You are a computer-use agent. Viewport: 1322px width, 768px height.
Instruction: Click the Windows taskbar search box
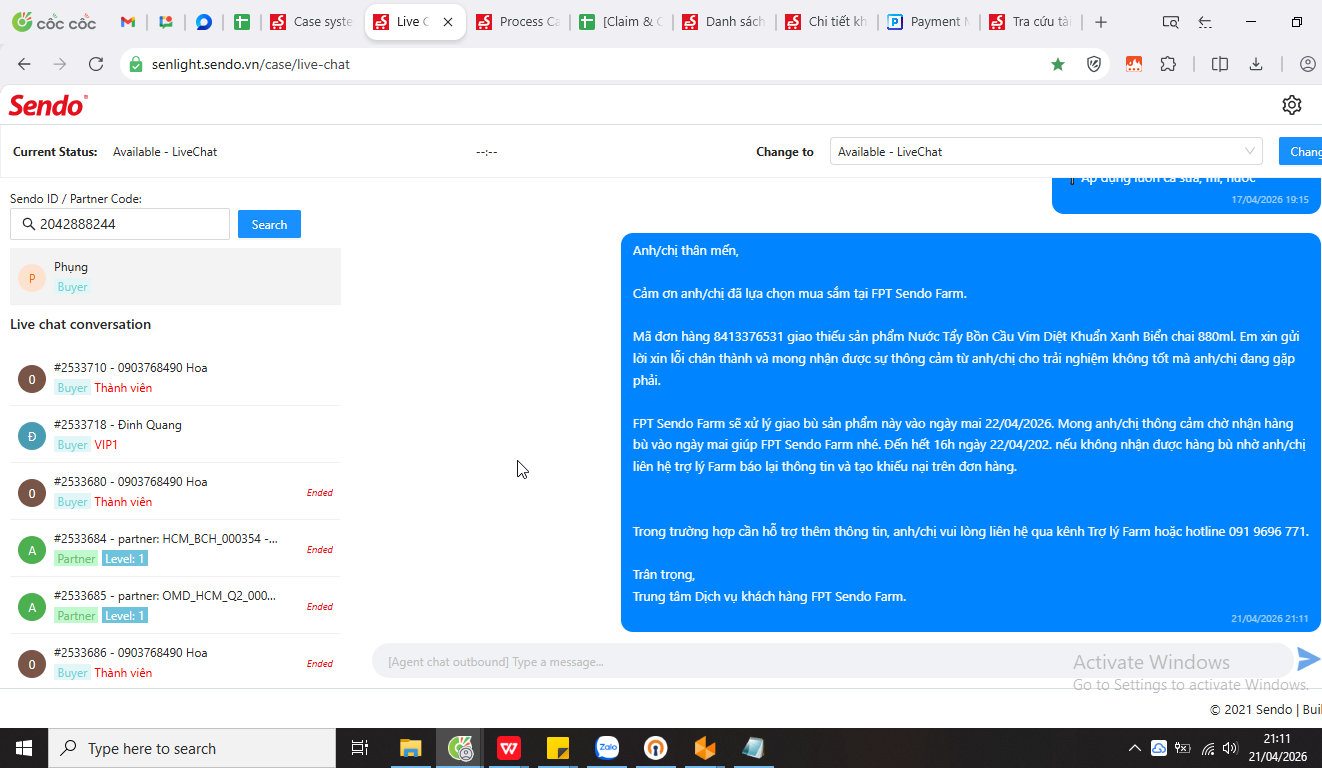[x=192, y=748]
